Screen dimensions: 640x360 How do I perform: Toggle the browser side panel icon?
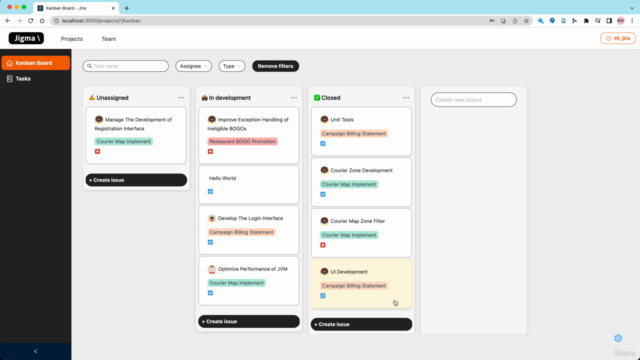[609, 20]
